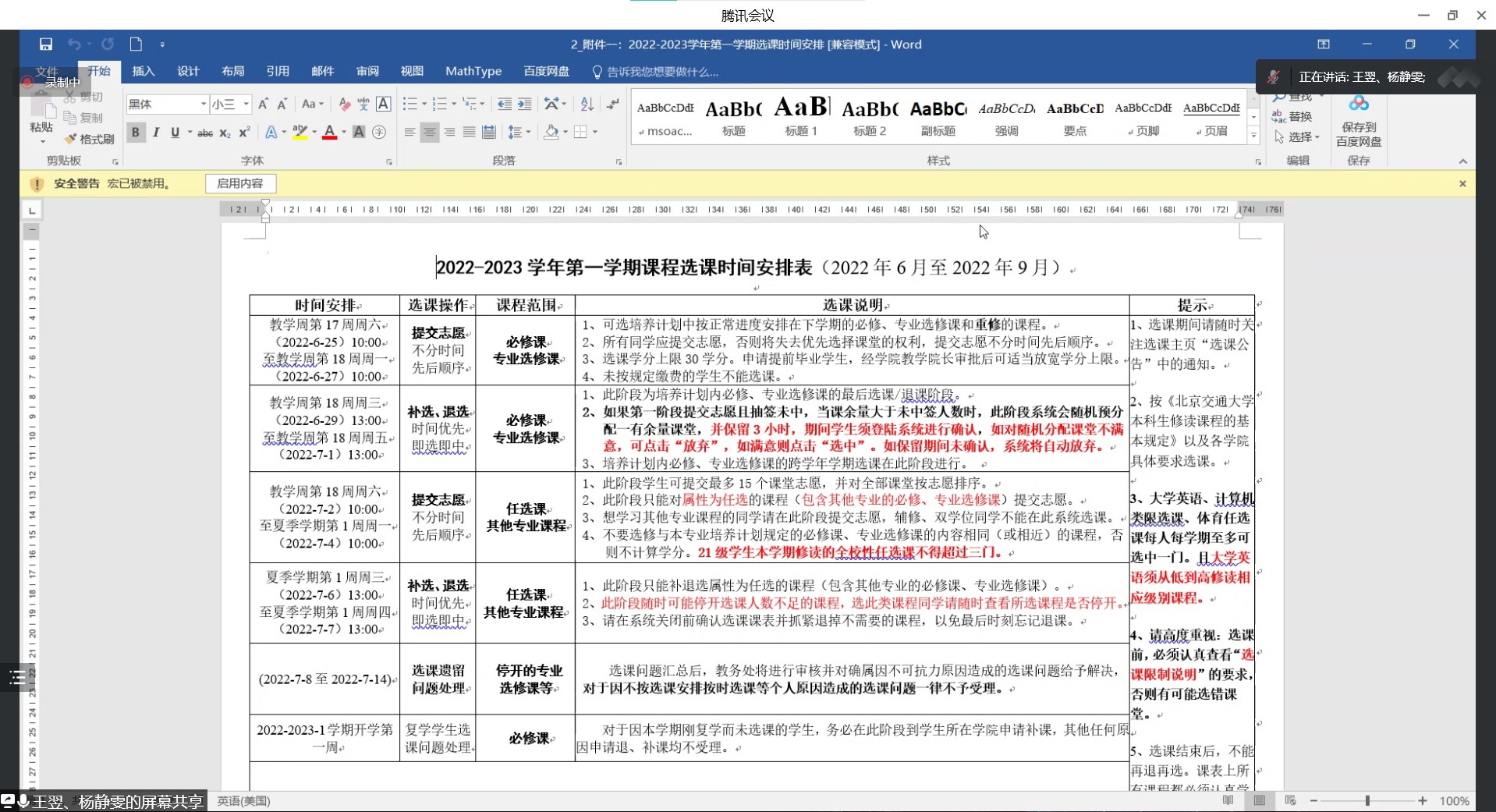Click the strikethrough abc icon
The width and height of the screenshot is (1496, 812).
205,133
